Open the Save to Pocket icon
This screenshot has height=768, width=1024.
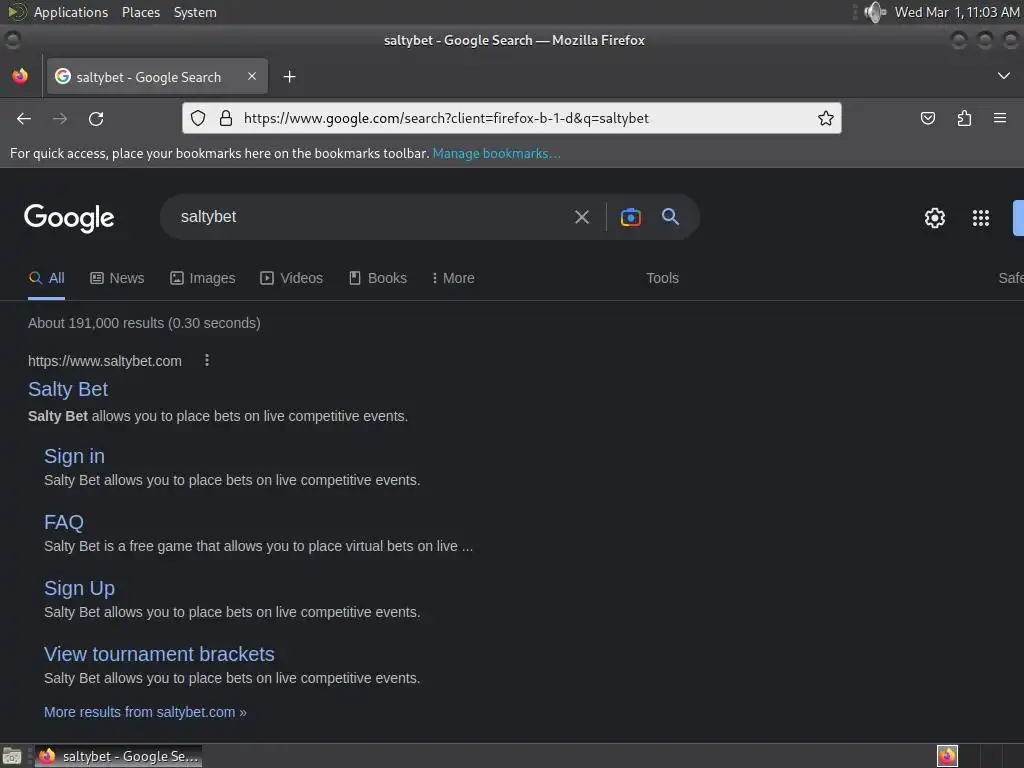927,118
